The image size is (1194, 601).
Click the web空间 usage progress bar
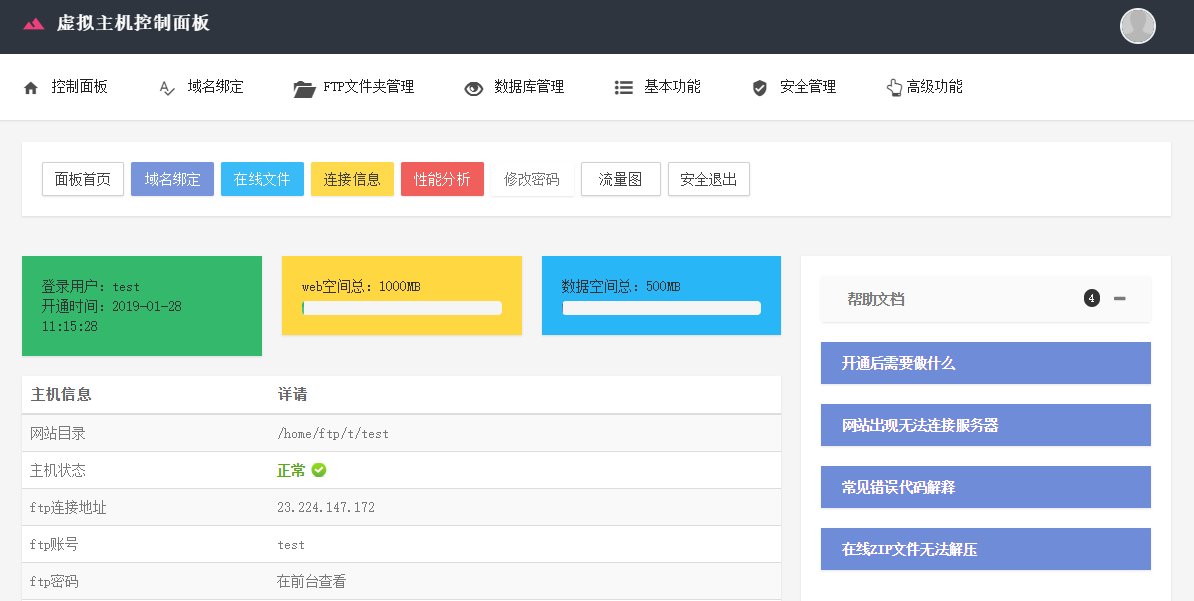pyautogui.click(x=401, y=309)
